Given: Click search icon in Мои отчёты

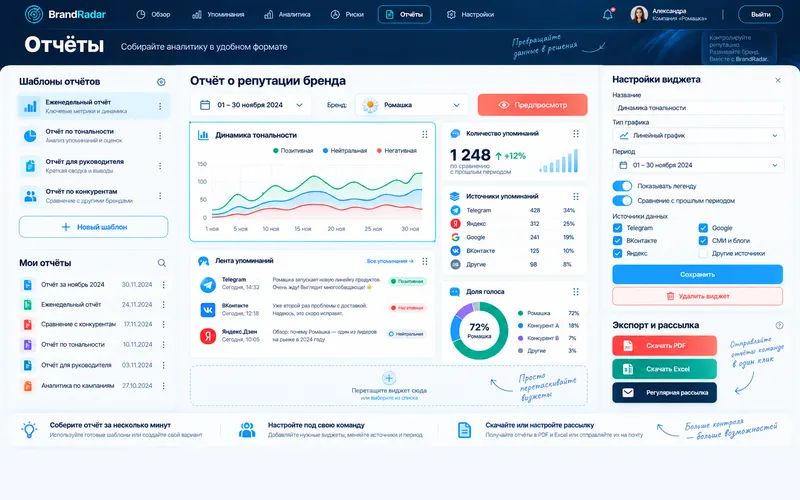Looking at the screenshot, I should pos(162,263).
